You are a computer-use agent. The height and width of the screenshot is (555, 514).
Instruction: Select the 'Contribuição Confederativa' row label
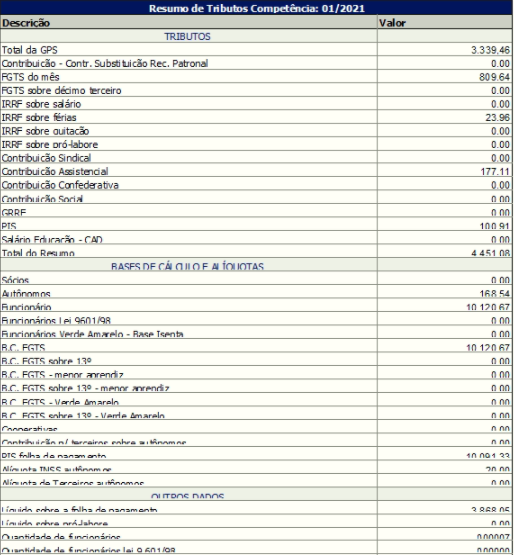[60, 185]
